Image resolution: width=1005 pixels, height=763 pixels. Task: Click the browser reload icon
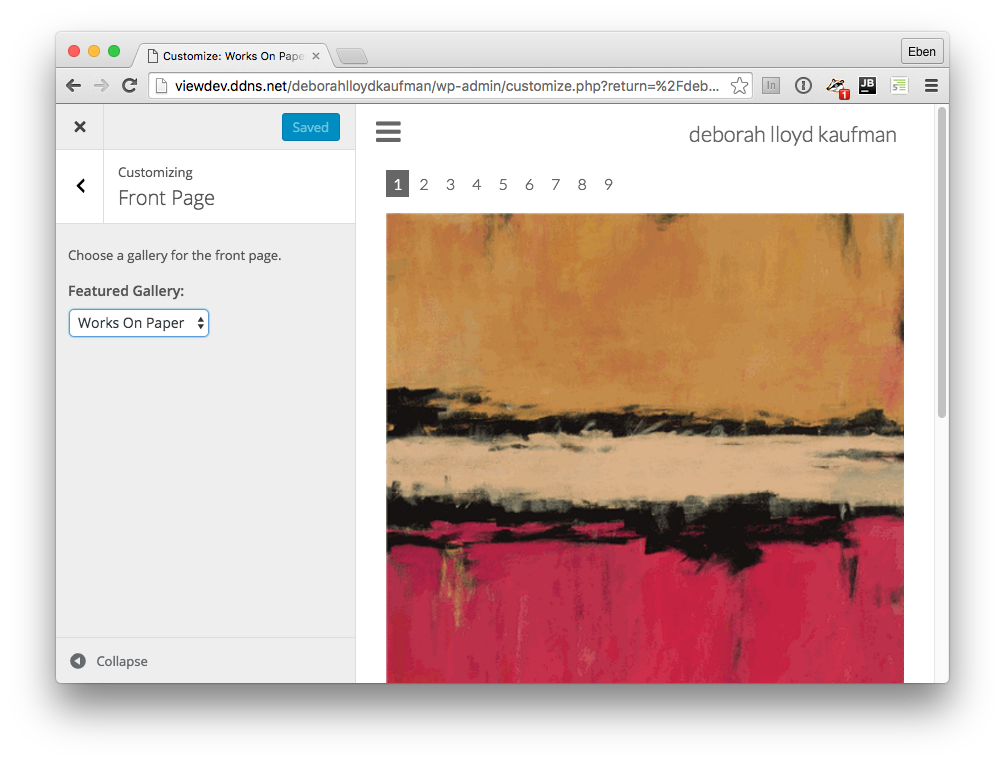click(129, 86)
